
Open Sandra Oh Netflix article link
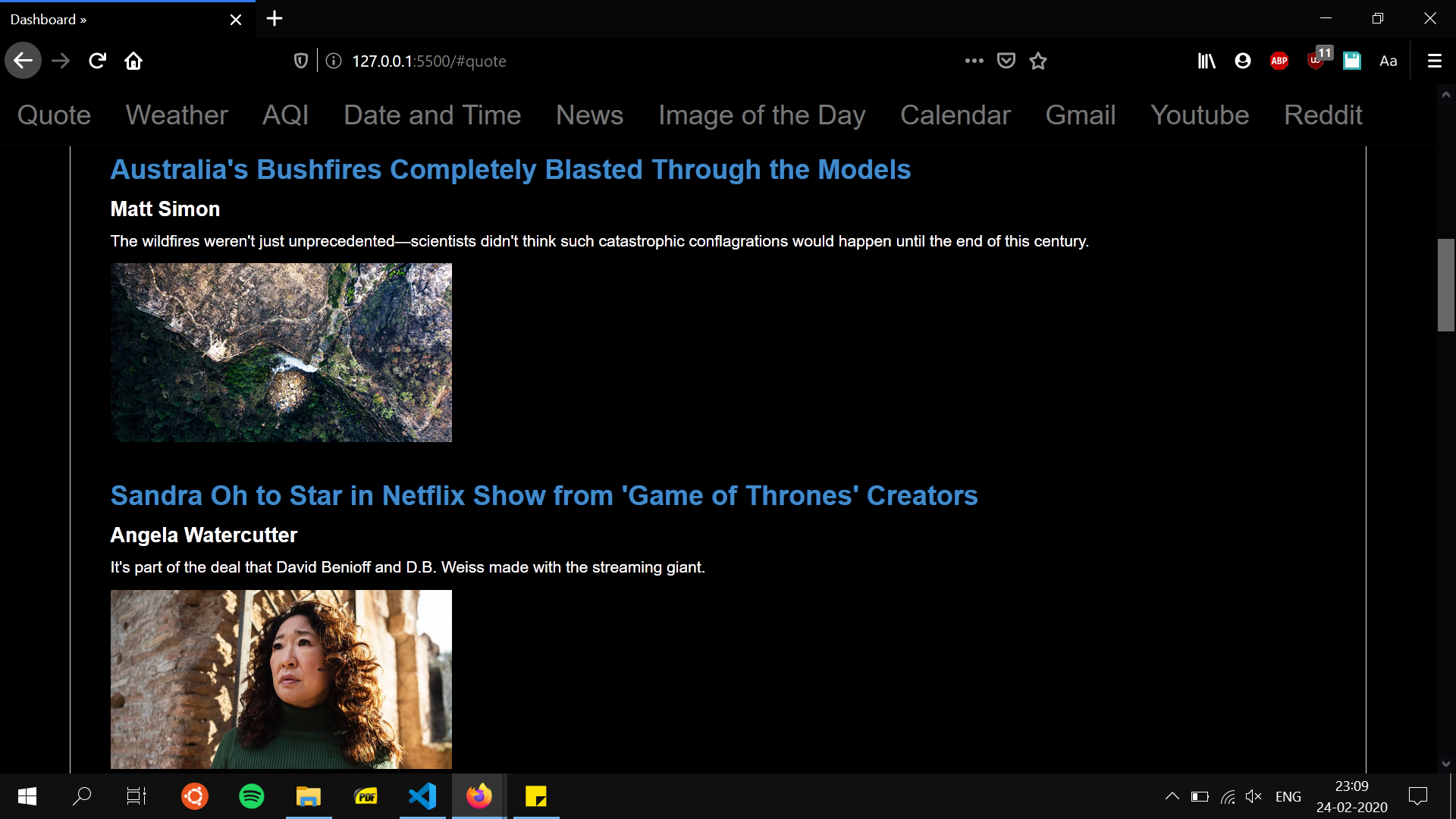click(544, 496)
